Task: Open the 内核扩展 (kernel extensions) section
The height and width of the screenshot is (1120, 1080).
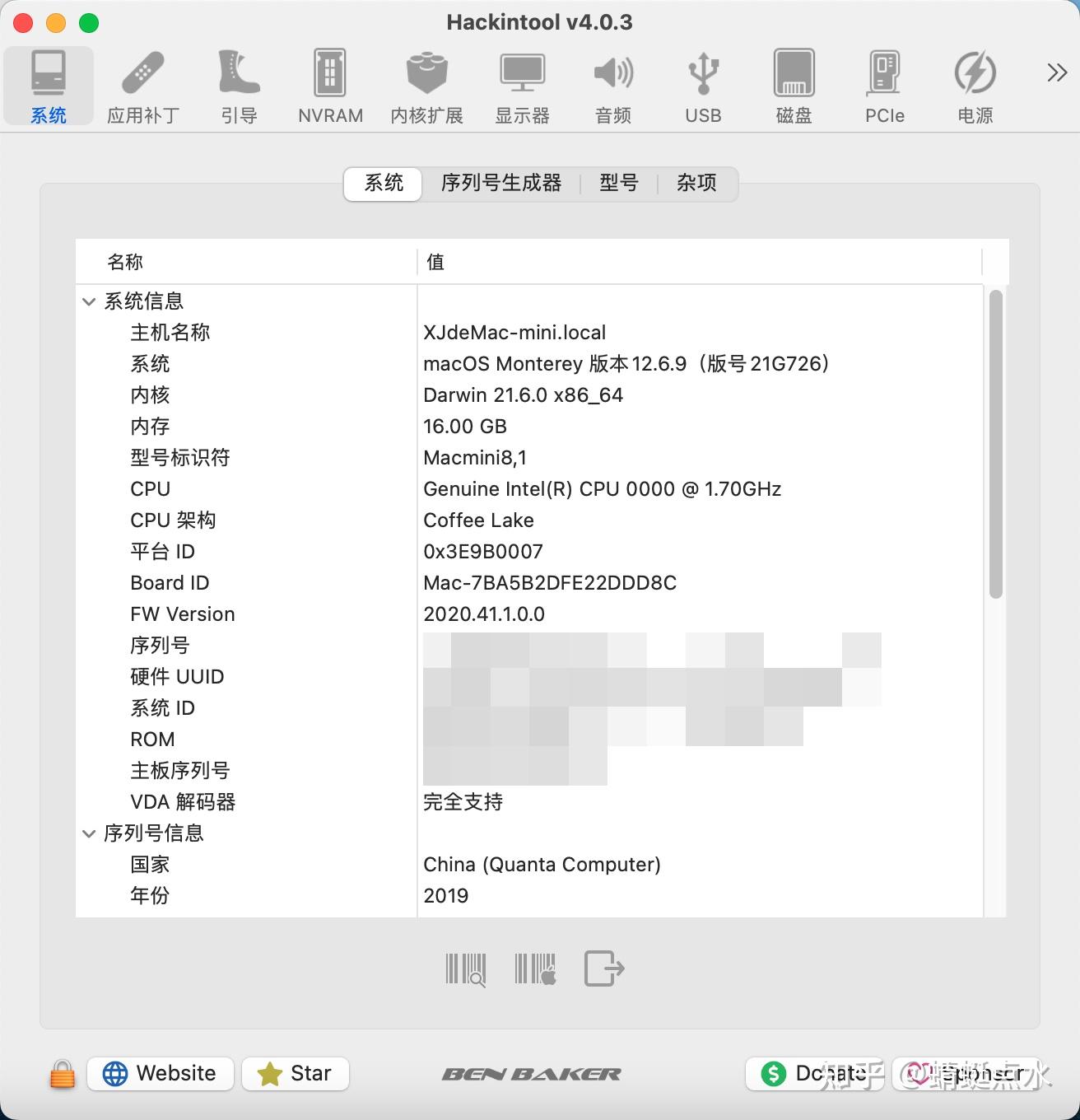Action: (x=426, y=82)
